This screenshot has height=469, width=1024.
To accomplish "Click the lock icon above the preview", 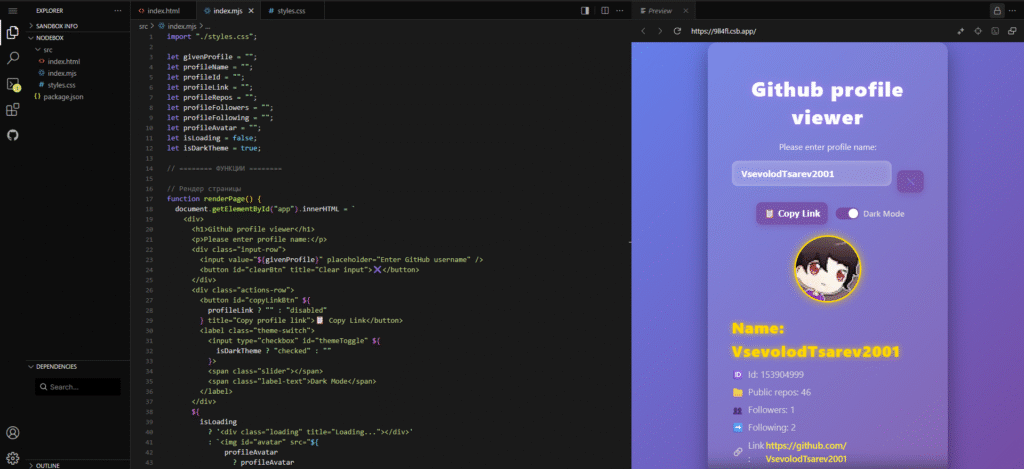I will click(996, 10).
